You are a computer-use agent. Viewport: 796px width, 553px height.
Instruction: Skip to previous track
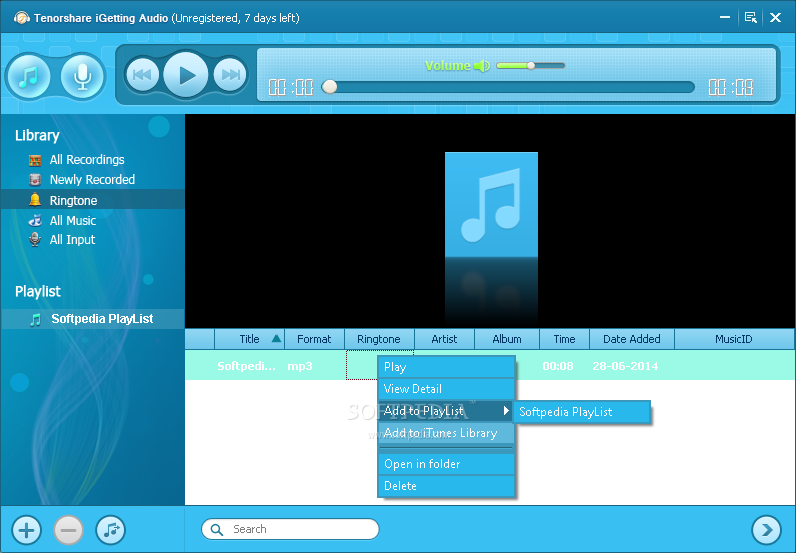pyautogui.click(x=142, y=75)
